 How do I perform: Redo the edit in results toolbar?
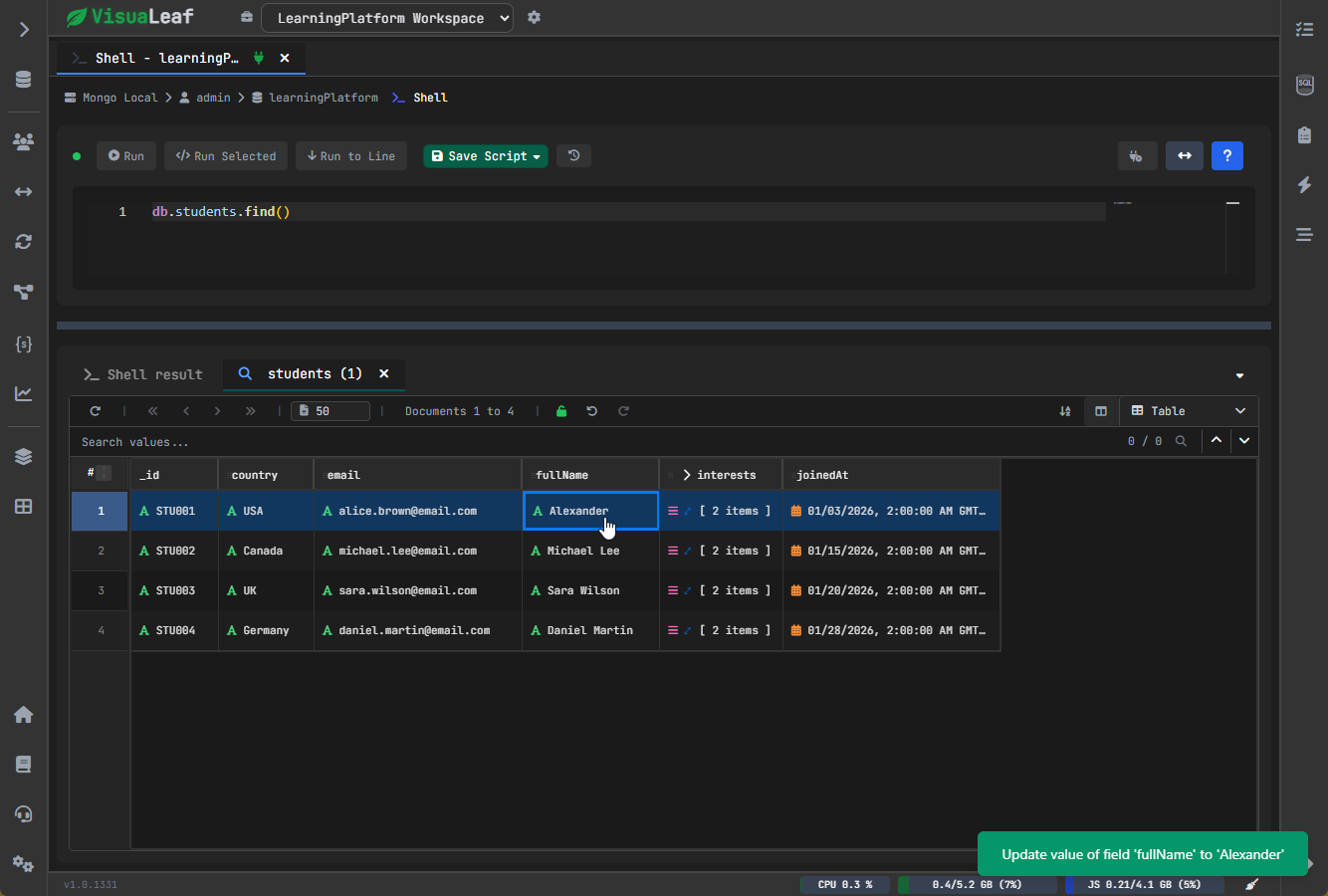coord(624,411)
